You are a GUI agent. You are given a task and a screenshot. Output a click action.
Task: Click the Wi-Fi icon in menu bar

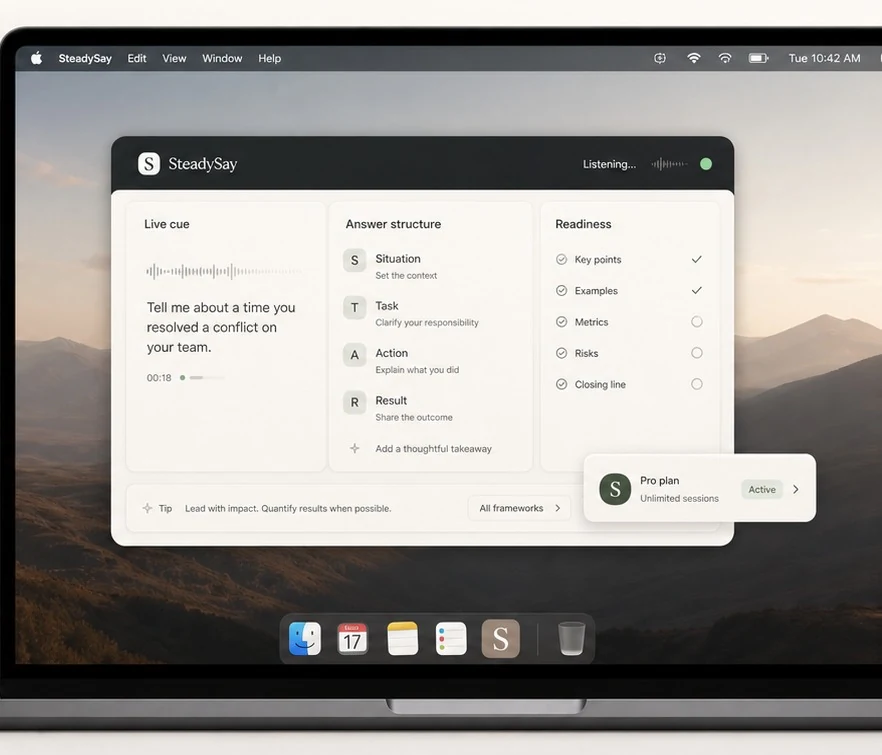pyautogui.click(x=694, y=58)
